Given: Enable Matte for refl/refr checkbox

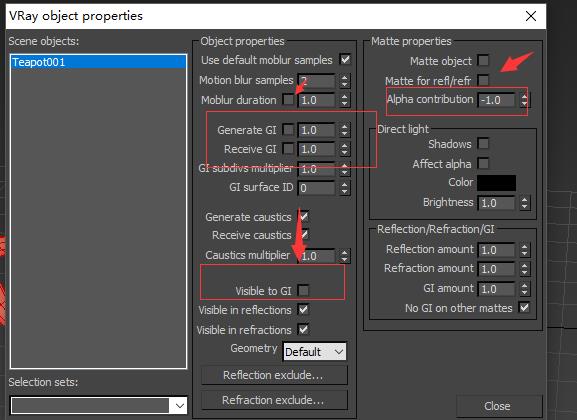Looking at the screenshot, I should tap(483, 80).
